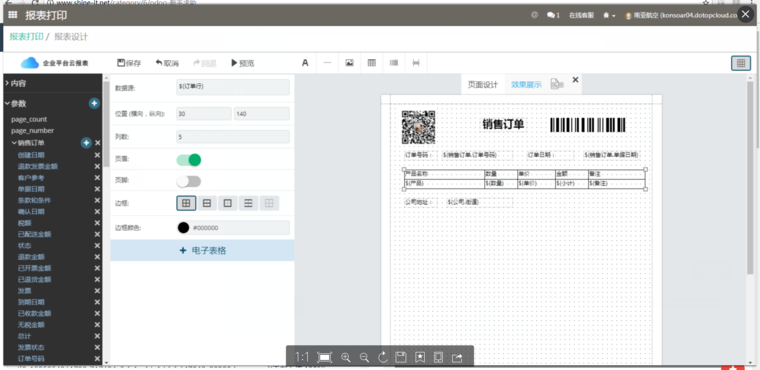Open the user account menu in header
760x370 pixels.
(681, 16)
